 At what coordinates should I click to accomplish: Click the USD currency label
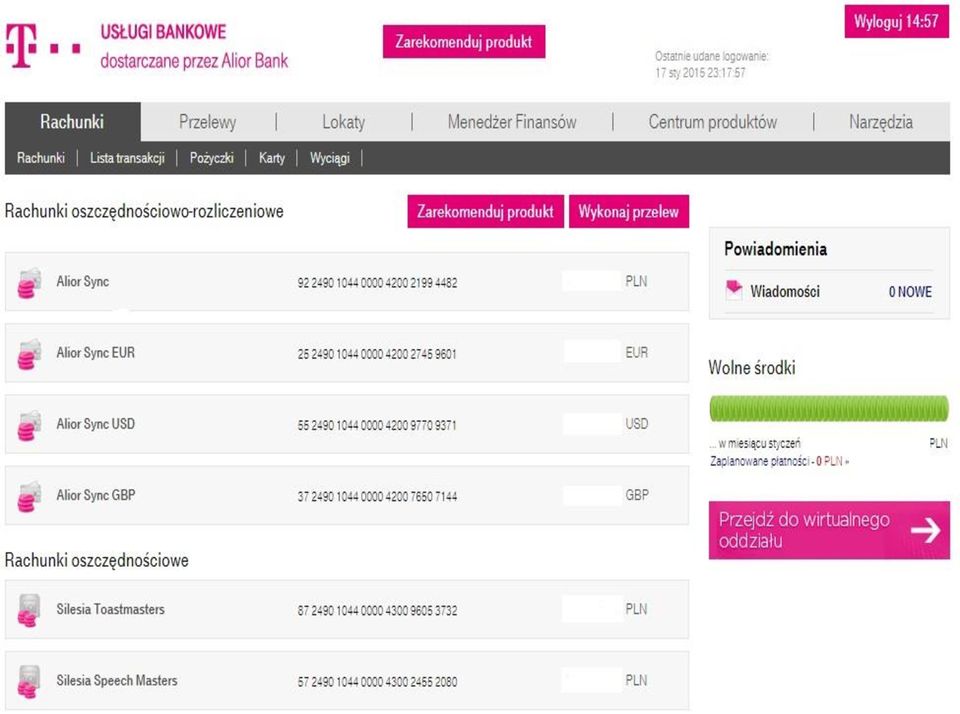coord(637,424)
